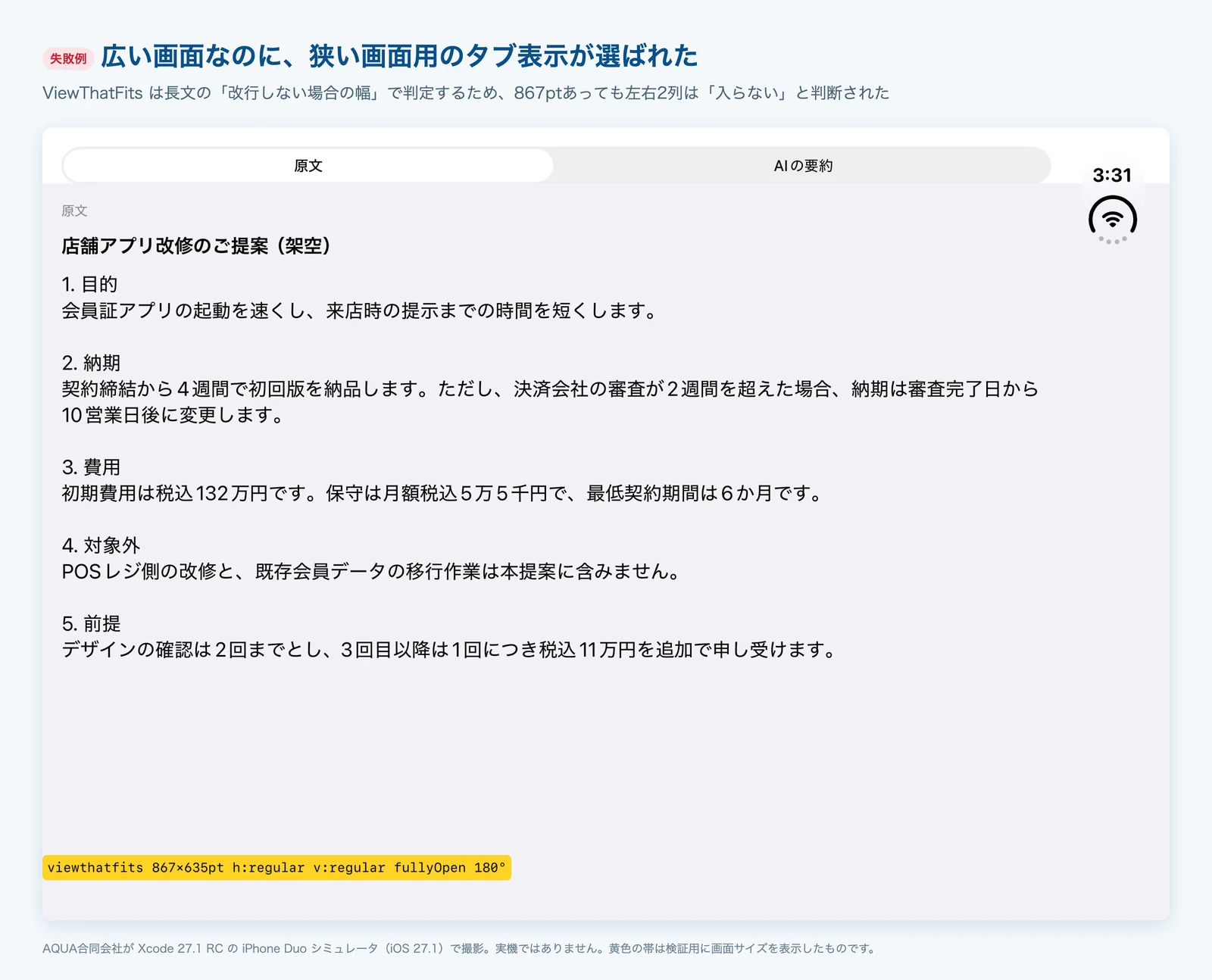Click the line starting 契約締結から4週間
The height and width of the screenshot is (980, 1212).
coord(550,389)
